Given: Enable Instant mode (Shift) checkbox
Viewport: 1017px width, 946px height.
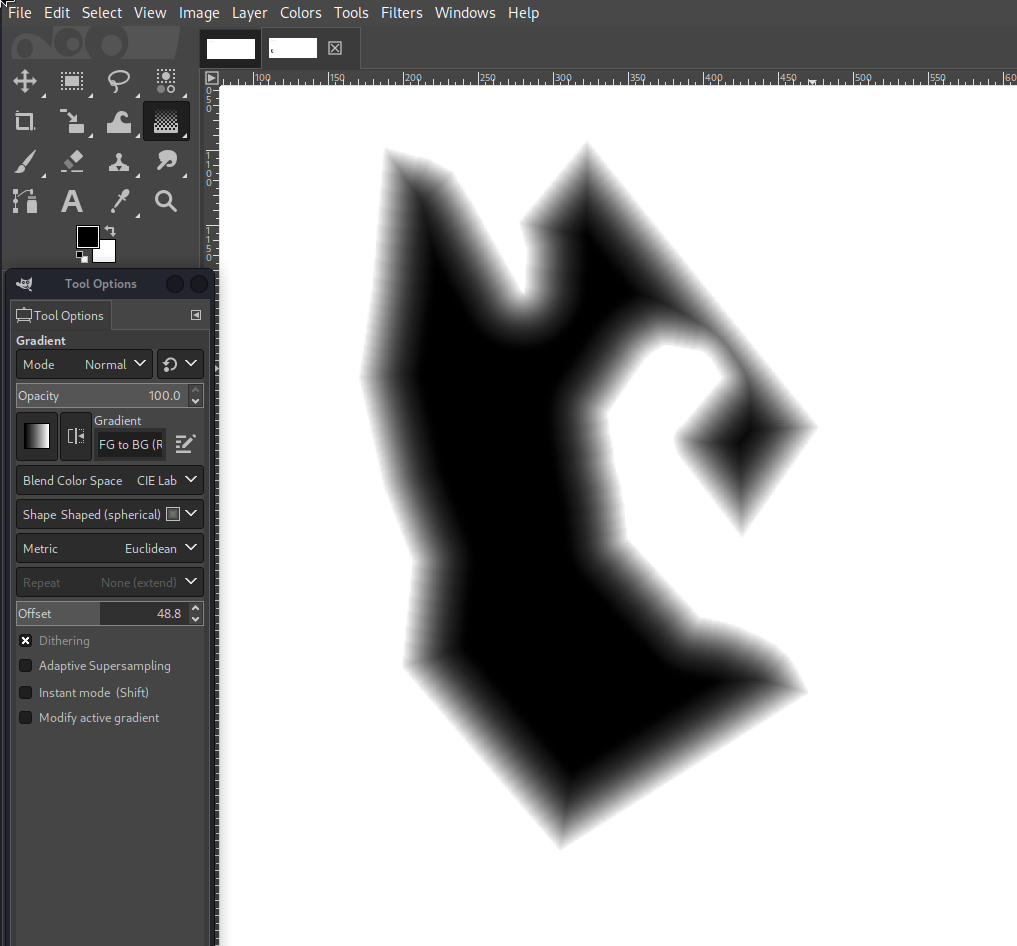Looking at the screenshot, I should point(26,692).
